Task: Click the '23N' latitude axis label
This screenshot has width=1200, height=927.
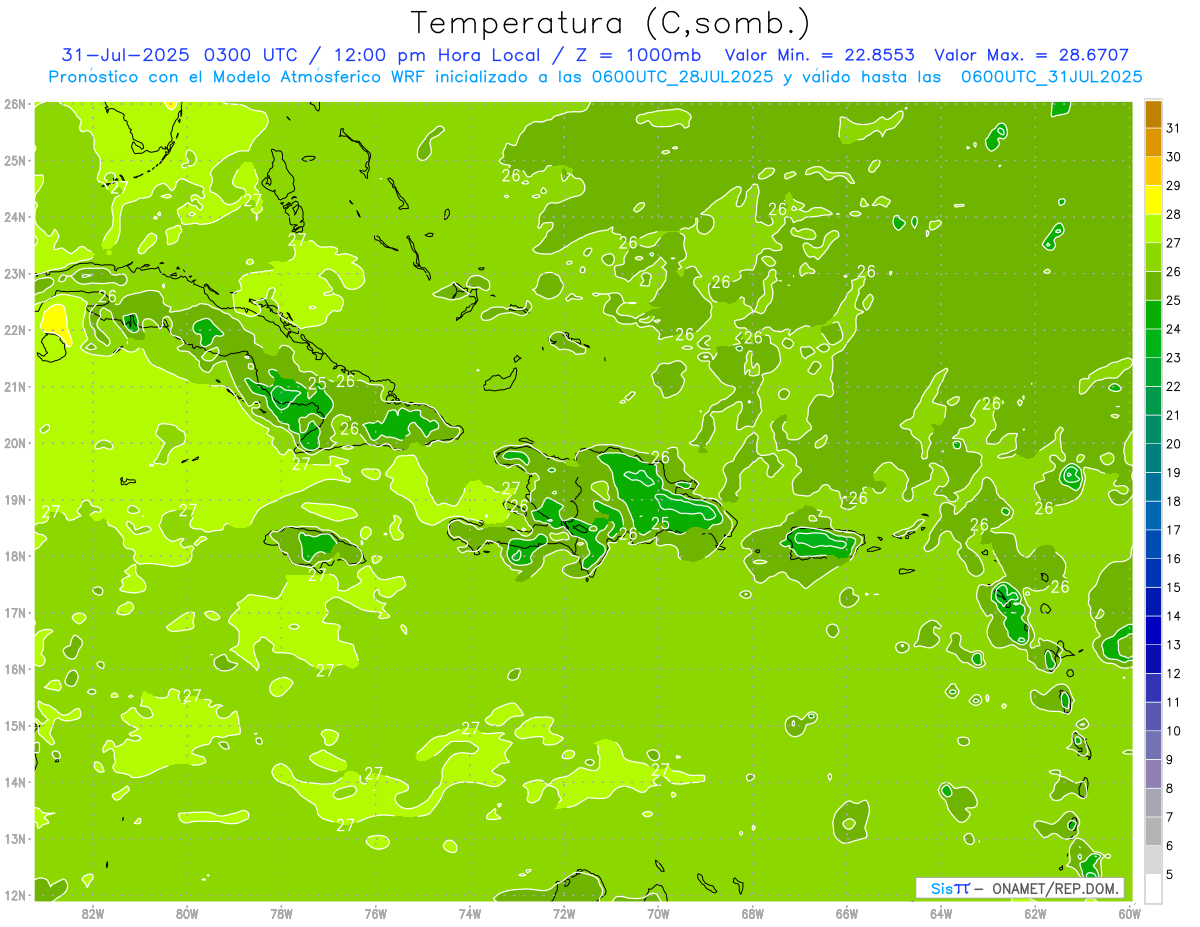Action: (14, 273)
